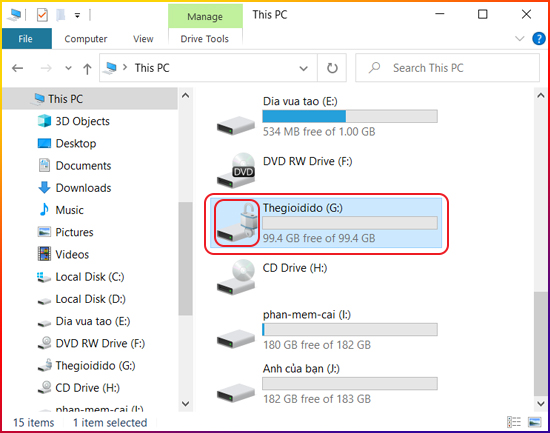This screenshot has height=433, width=550.
Task: Click the address bar path chevron before This PC
Action: (125, 67)
